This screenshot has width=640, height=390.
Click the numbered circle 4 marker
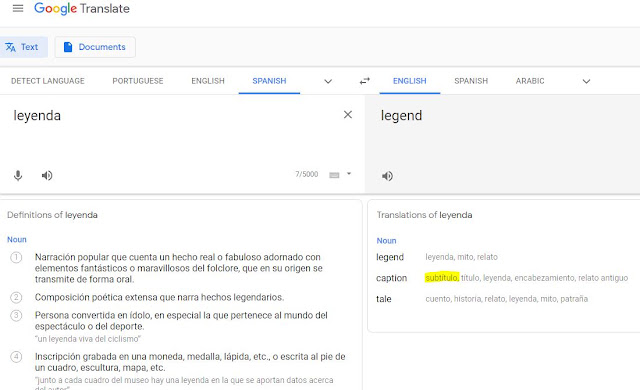click(x=16, y=357)
